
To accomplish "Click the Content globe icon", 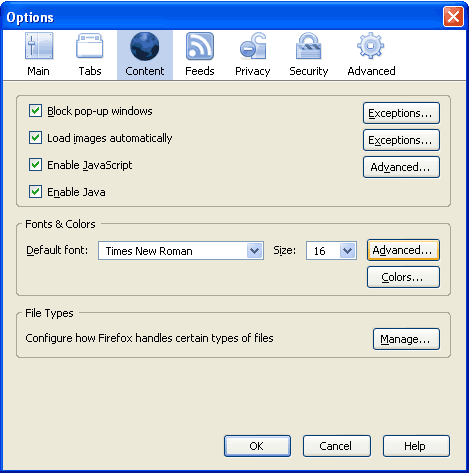I will tap(145, 46).
